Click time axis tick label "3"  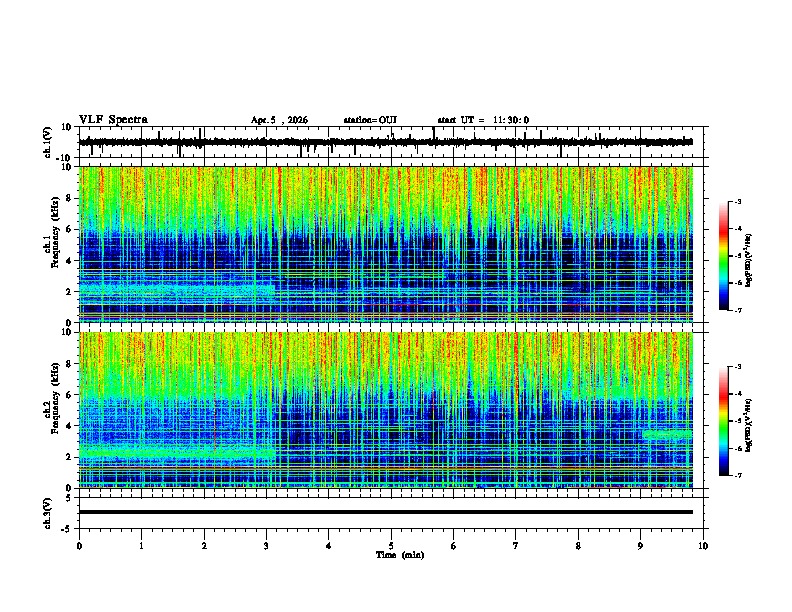[x=266, y=546]
